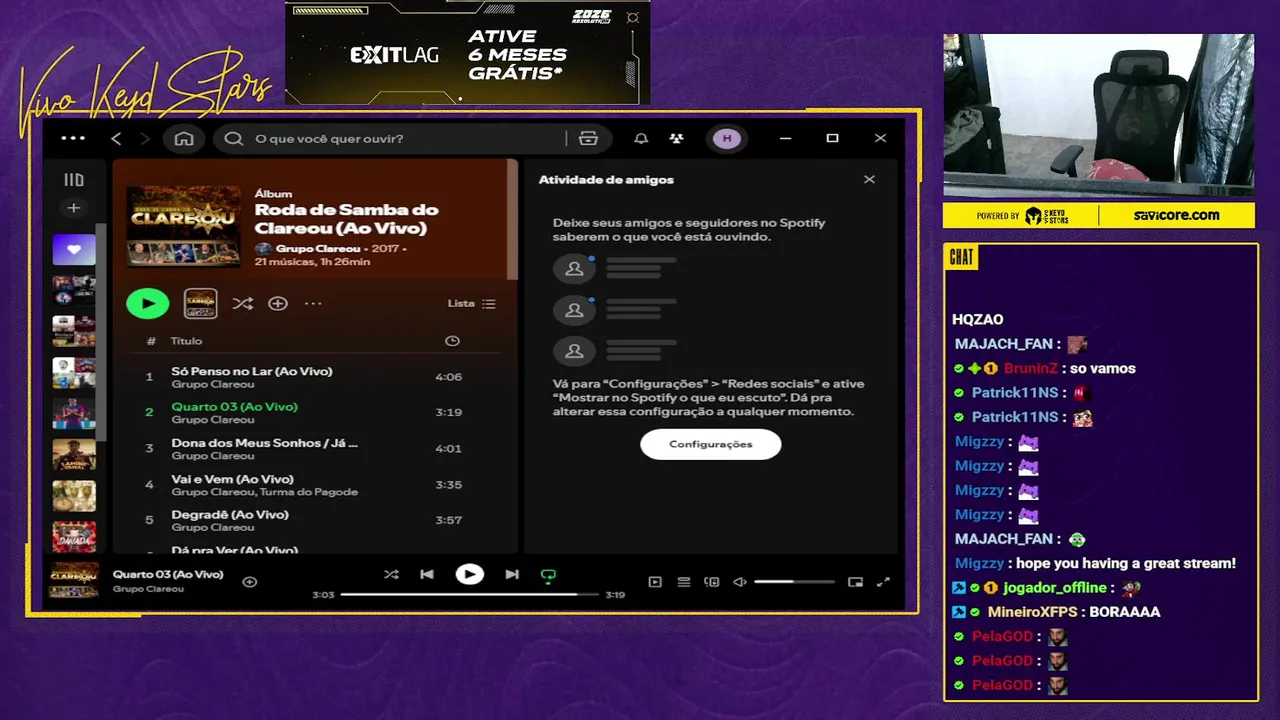Open now-playing title 'Quarto 03 (Ao Vivo)'

168,574
